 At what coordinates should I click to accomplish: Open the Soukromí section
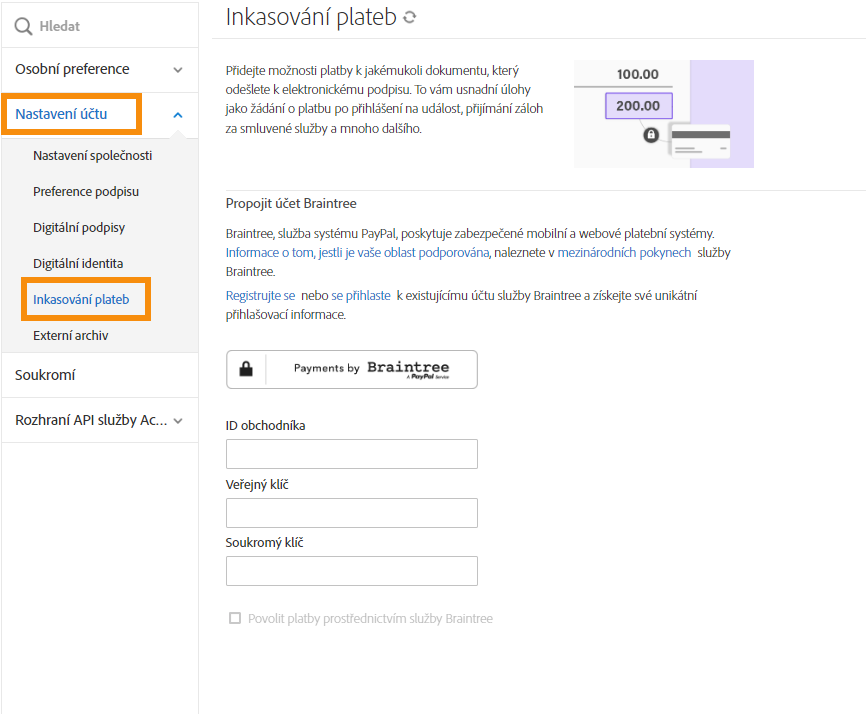point(45,375)
